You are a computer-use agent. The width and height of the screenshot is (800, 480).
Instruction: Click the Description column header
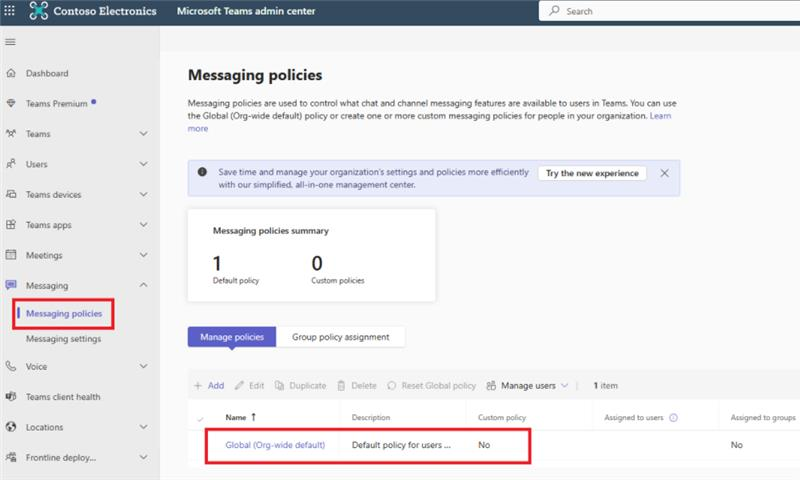[371, 417]
